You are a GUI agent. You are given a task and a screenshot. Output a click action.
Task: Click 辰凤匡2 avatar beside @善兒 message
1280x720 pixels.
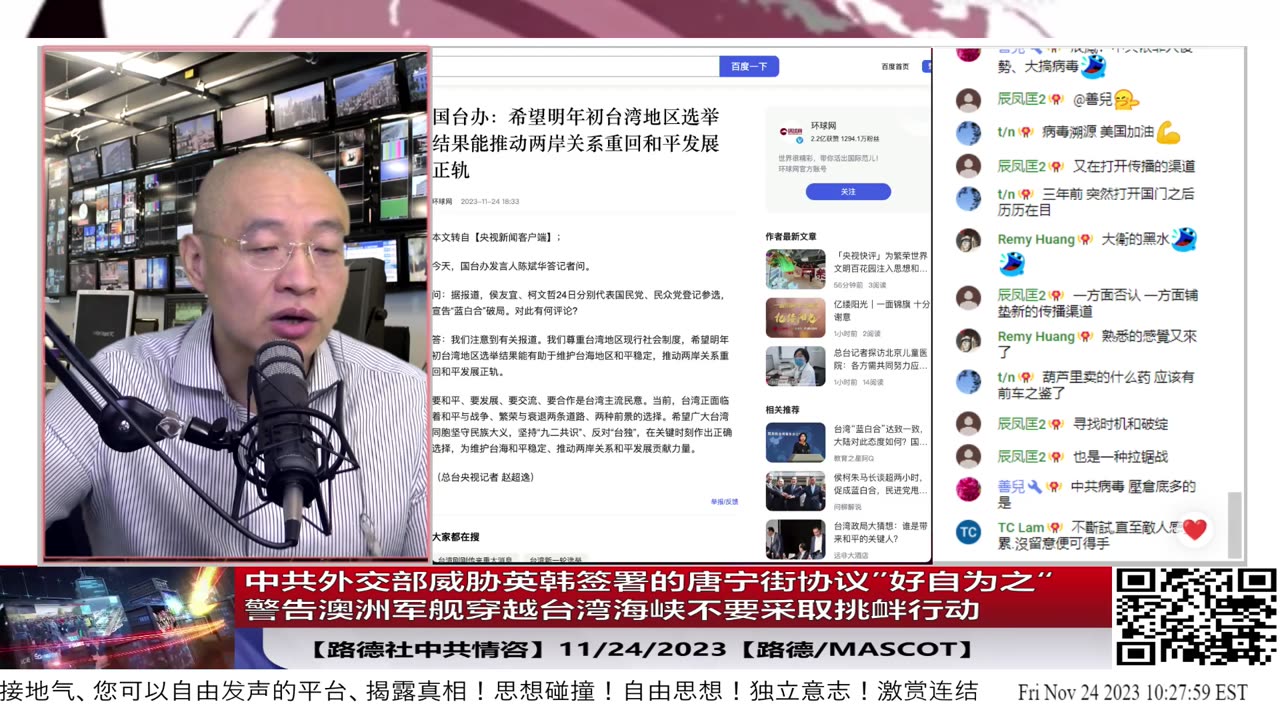click(x=968, y=100)
